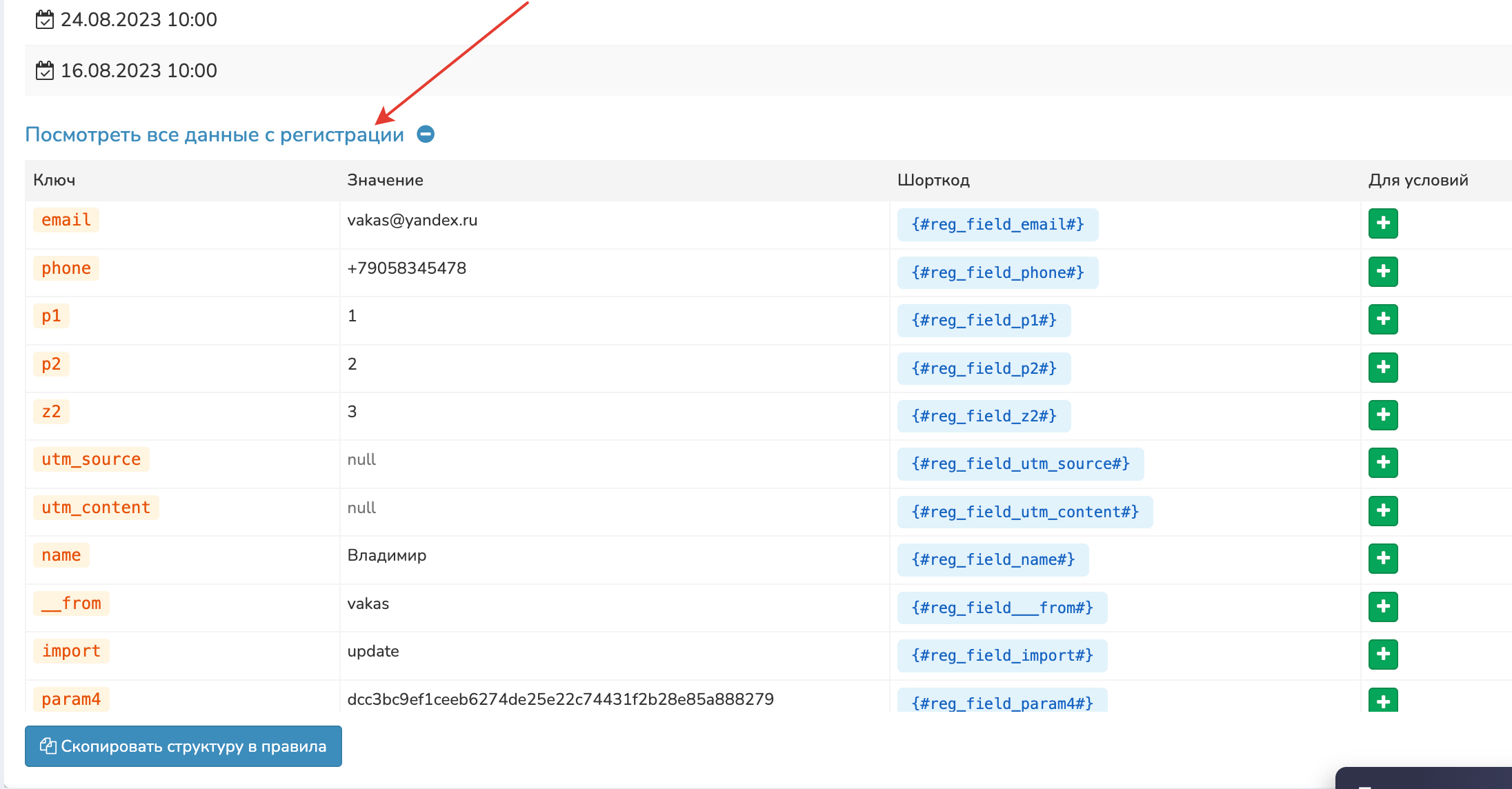Click shortcode {#reg_field_email#}
The height and width of the screenshot is (789, 1512).
pyautogui.click(x=997, y=225)
